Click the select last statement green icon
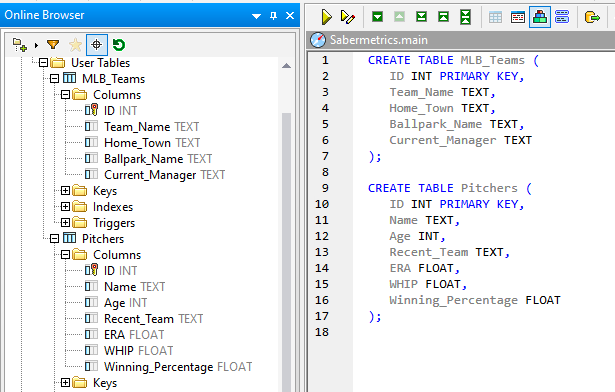615x392 pixels. pos(421,17)
